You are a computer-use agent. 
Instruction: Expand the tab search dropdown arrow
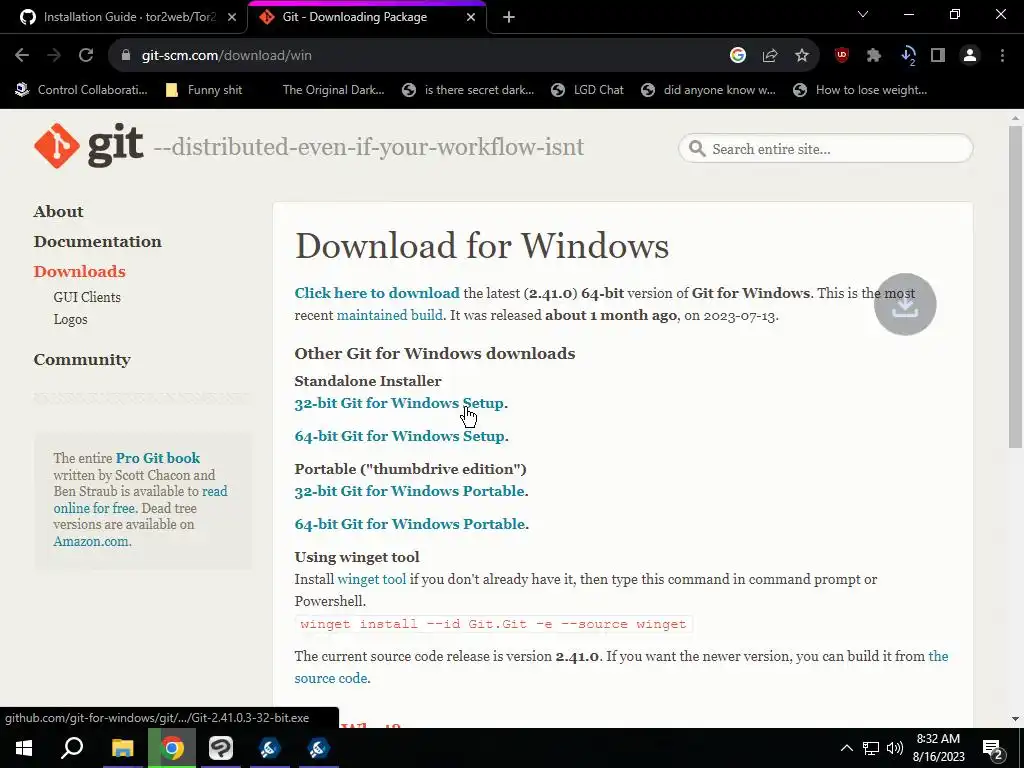tap(863, 14)
